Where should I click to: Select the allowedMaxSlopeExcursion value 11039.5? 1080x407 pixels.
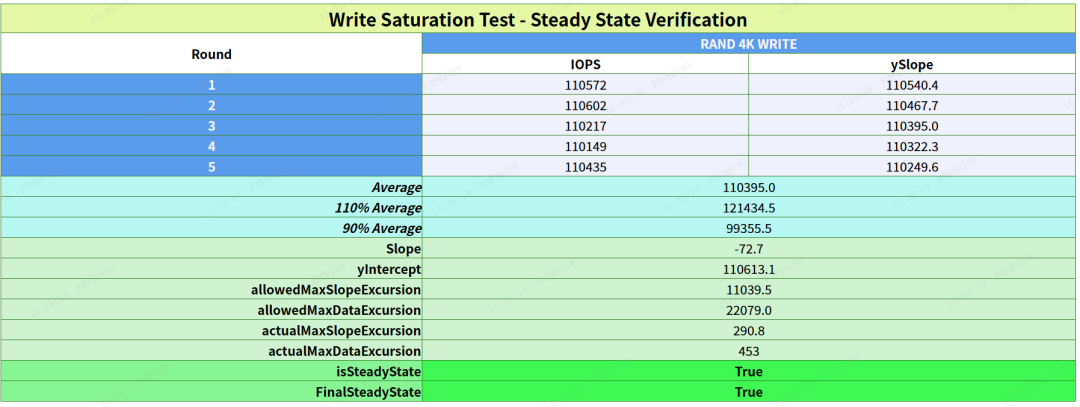tap(748, 290)
